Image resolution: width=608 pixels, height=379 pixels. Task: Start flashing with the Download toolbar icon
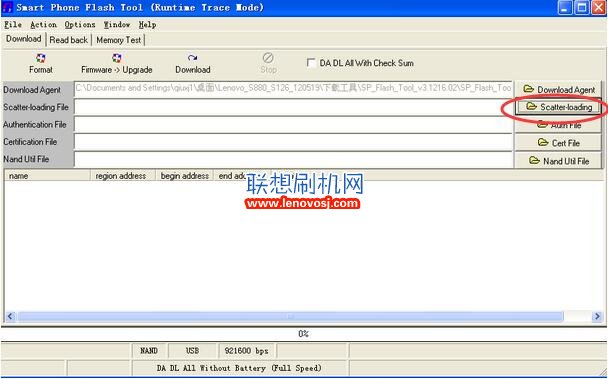tap(193, 64)
